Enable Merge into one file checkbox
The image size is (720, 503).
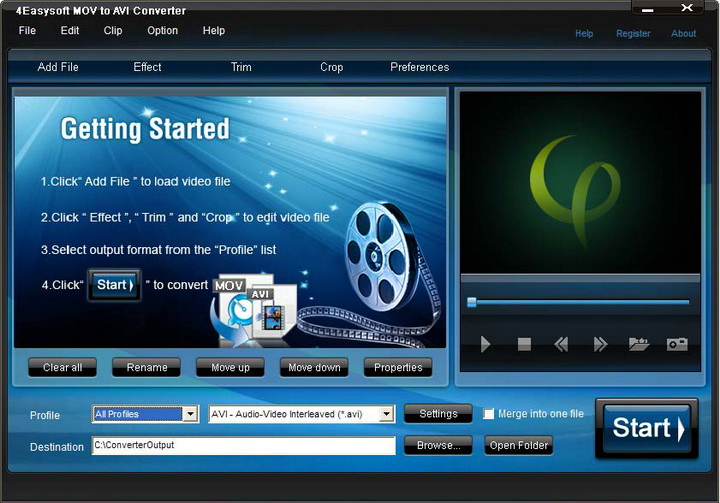pyautogui.click(x=489, y=414)
